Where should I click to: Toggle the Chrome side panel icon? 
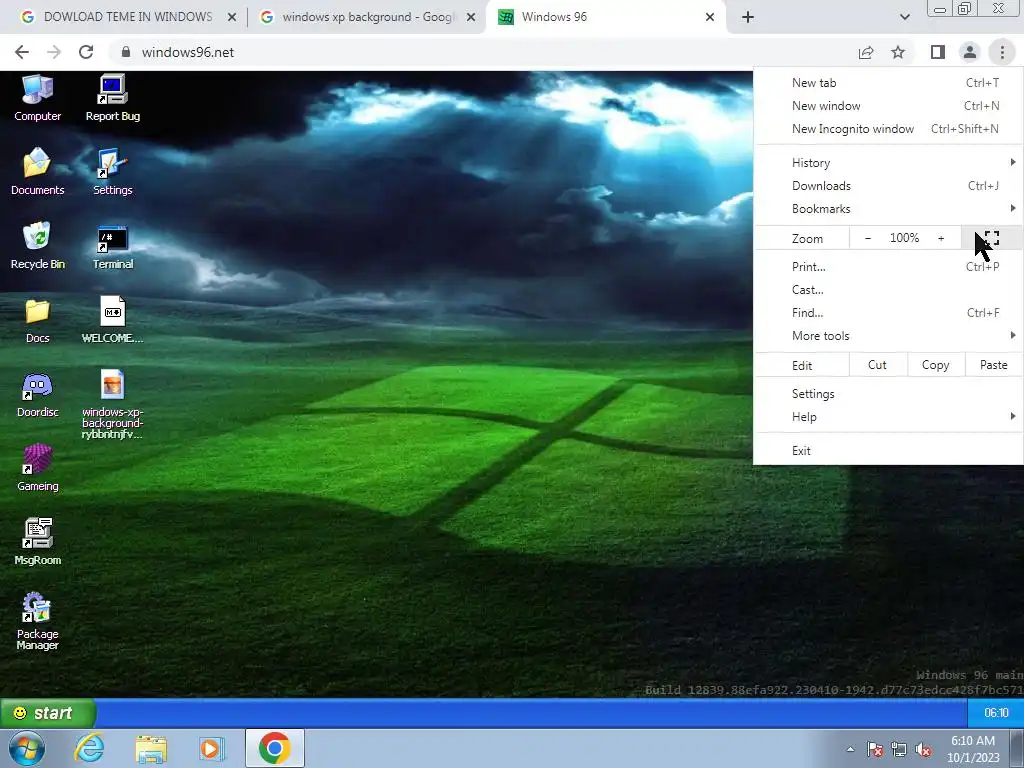(x=938, y=52)
